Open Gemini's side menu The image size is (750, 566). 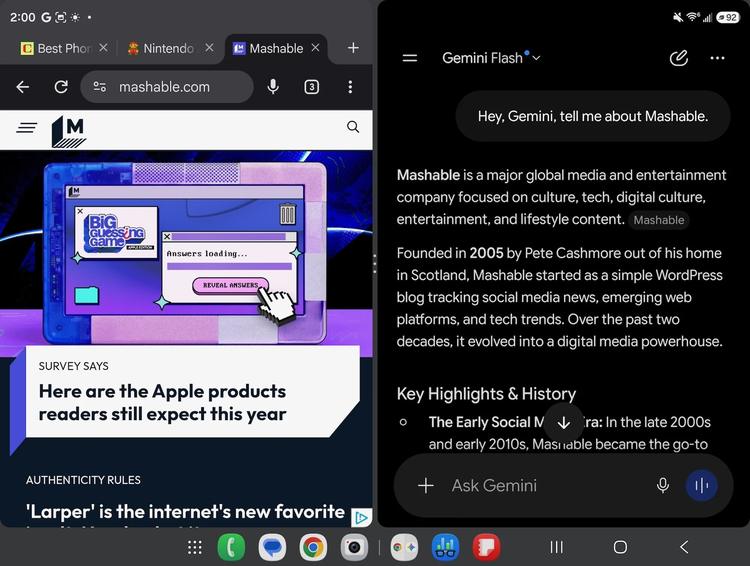point(409,58)
